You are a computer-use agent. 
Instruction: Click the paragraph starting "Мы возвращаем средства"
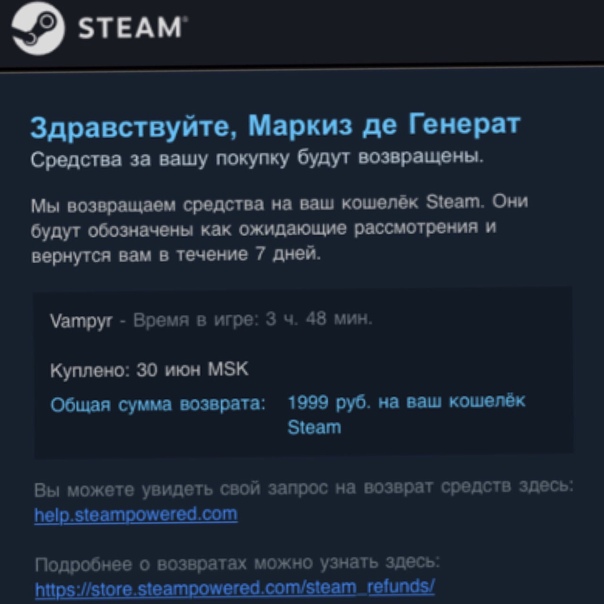point(279,228)
